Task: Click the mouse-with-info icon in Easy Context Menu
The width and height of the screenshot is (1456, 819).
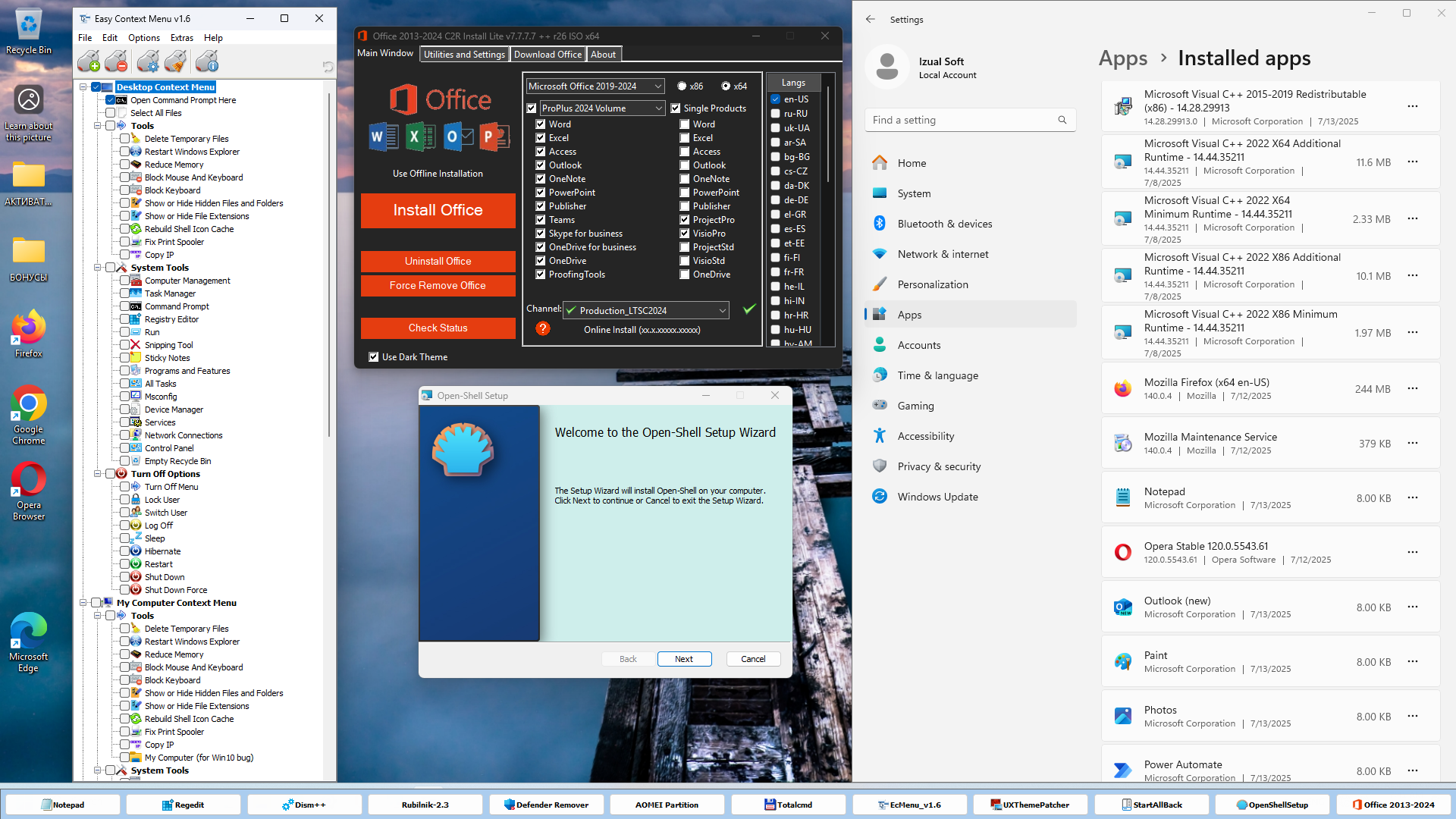Action: (207, 61)
